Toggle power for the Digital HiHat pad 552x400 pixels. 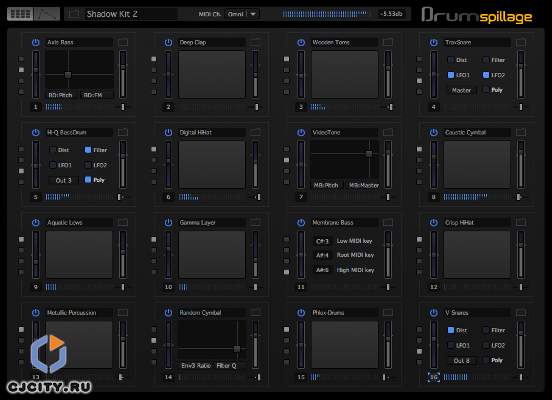tap(168, 132)
